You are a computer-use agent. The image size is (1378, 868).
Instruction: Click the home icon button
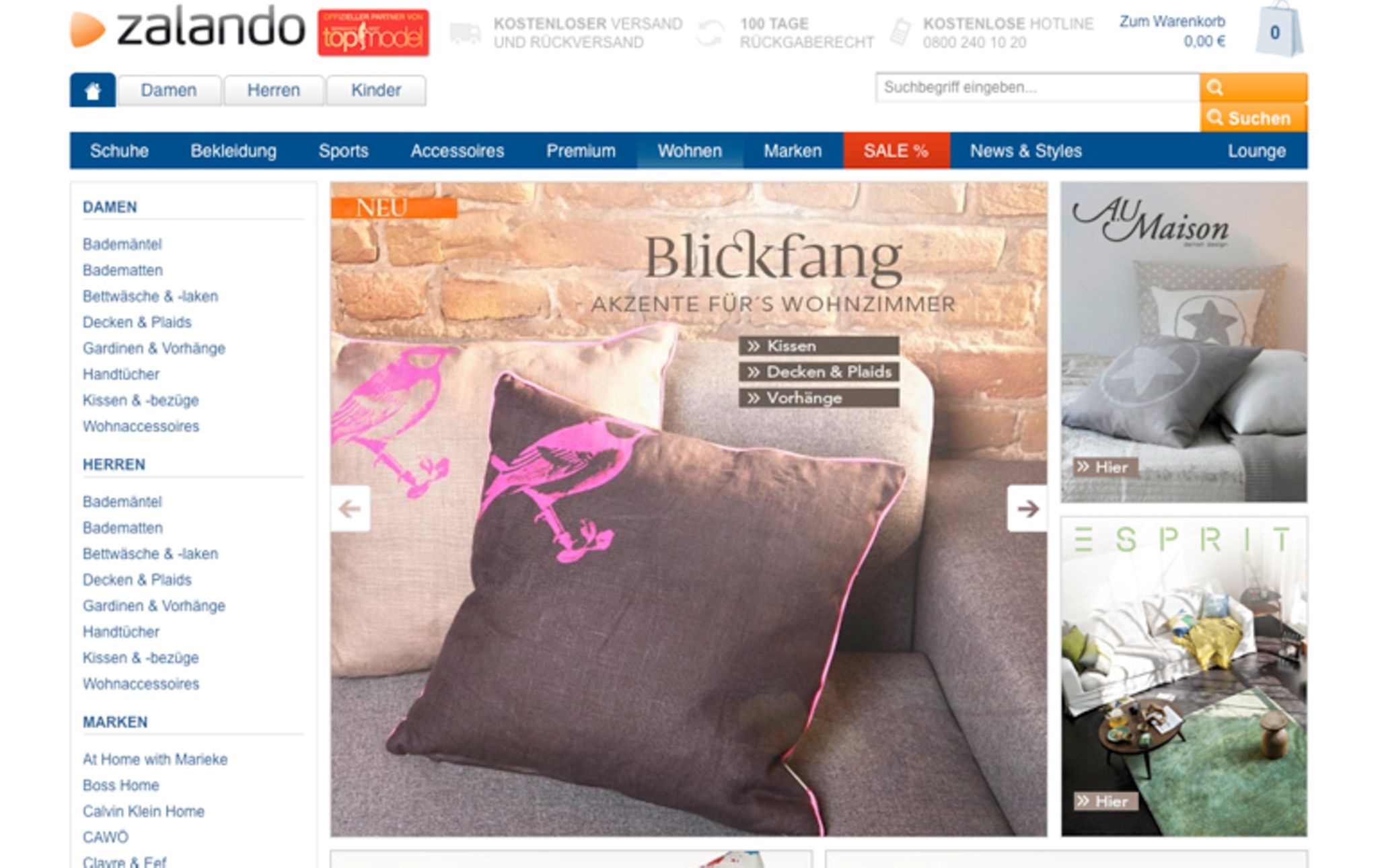93,90
